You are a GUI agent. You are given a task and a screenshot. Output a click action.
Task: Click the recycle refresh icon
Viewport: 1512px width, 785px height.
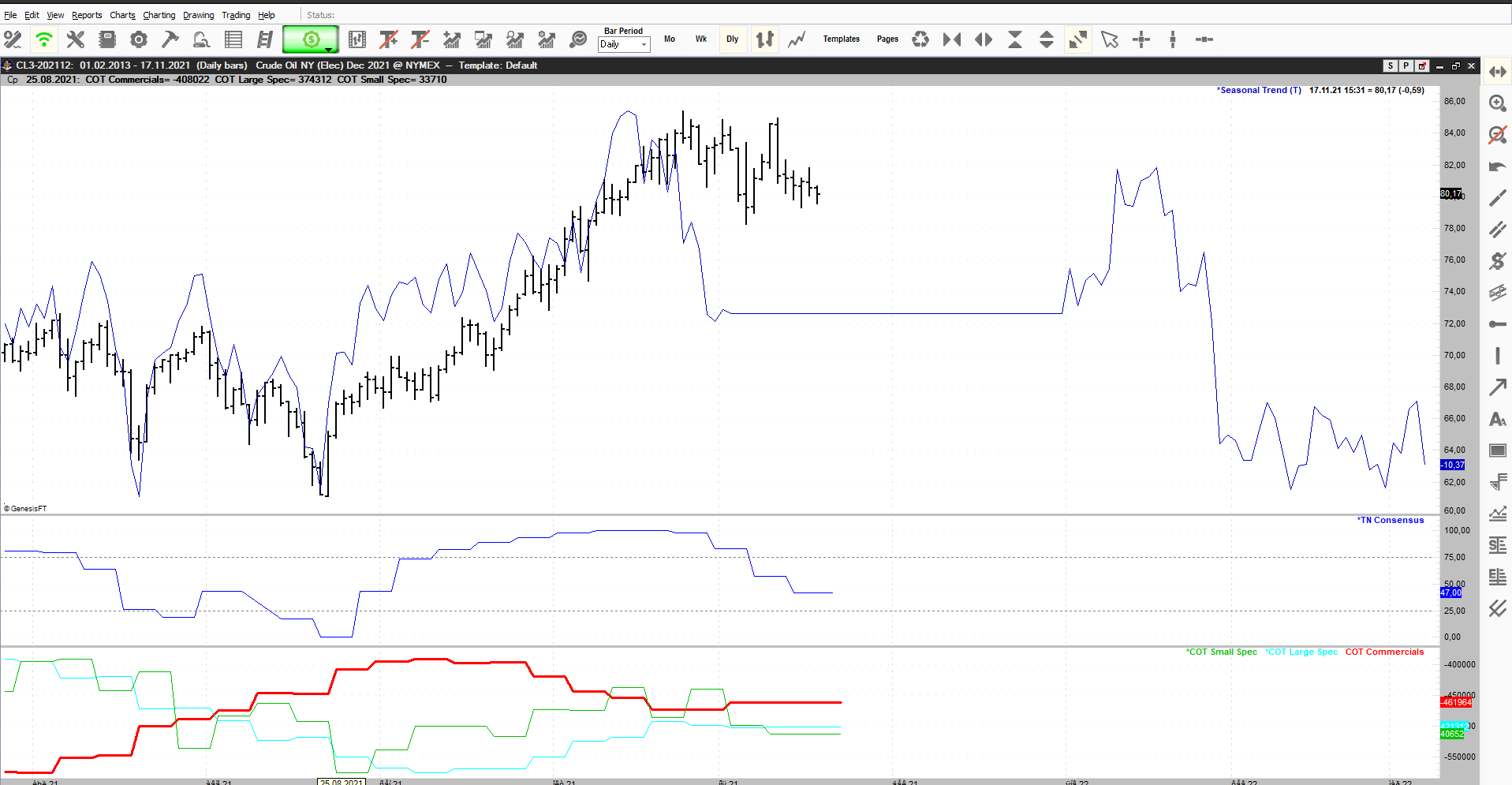pyautogui.click(x=920, y=39)
